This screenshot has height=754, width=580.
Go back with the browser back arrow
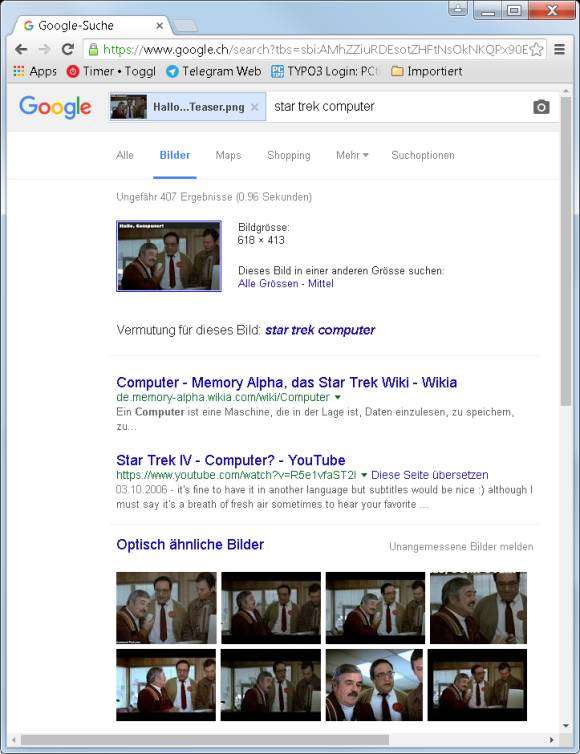click(x=21, y=49)
